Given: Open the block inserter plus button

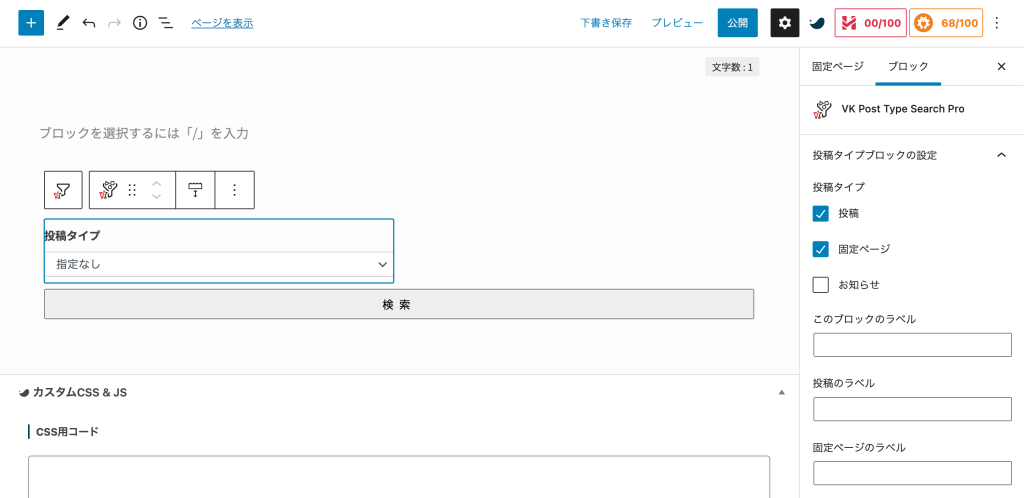Looking at the screenshot, I should point(31,23).
